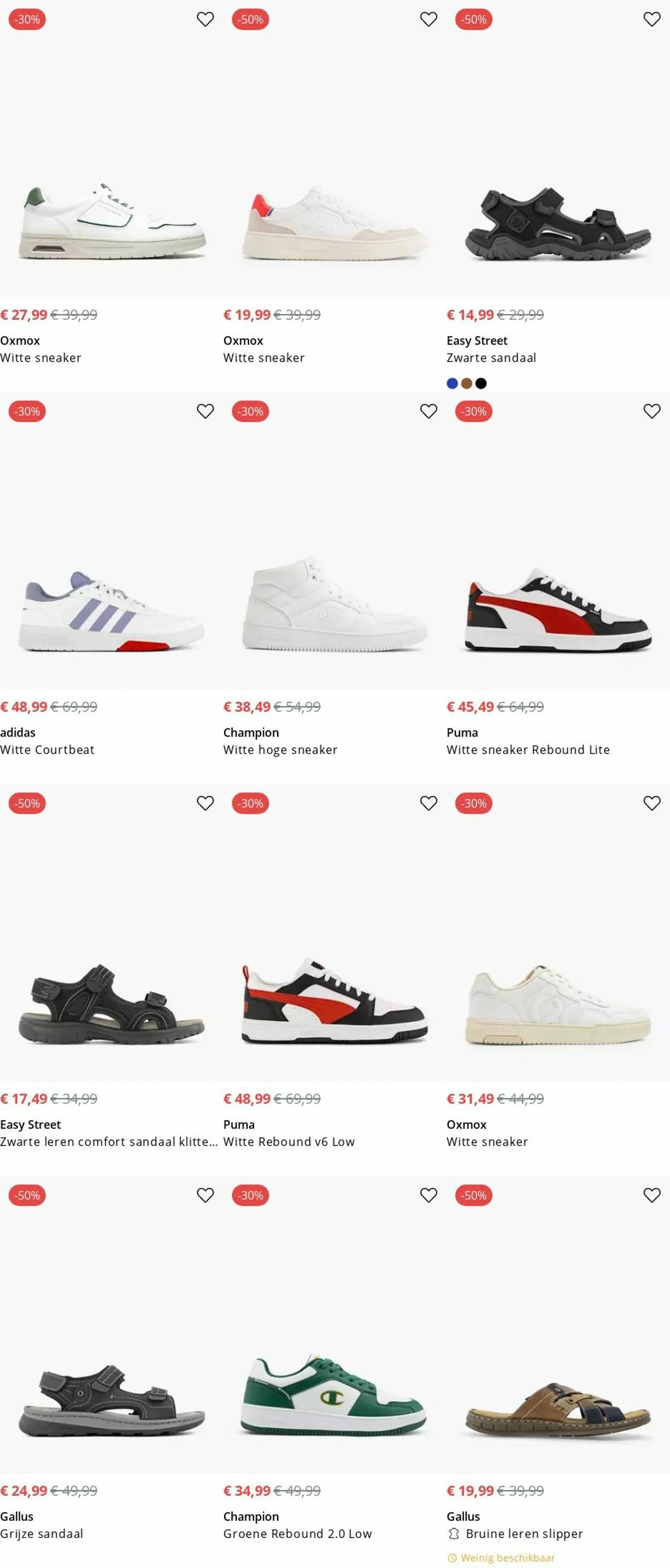Open the Zwarte leren comfort sandaal link
Viewport: 670px width, 1568px height.
108,1142
